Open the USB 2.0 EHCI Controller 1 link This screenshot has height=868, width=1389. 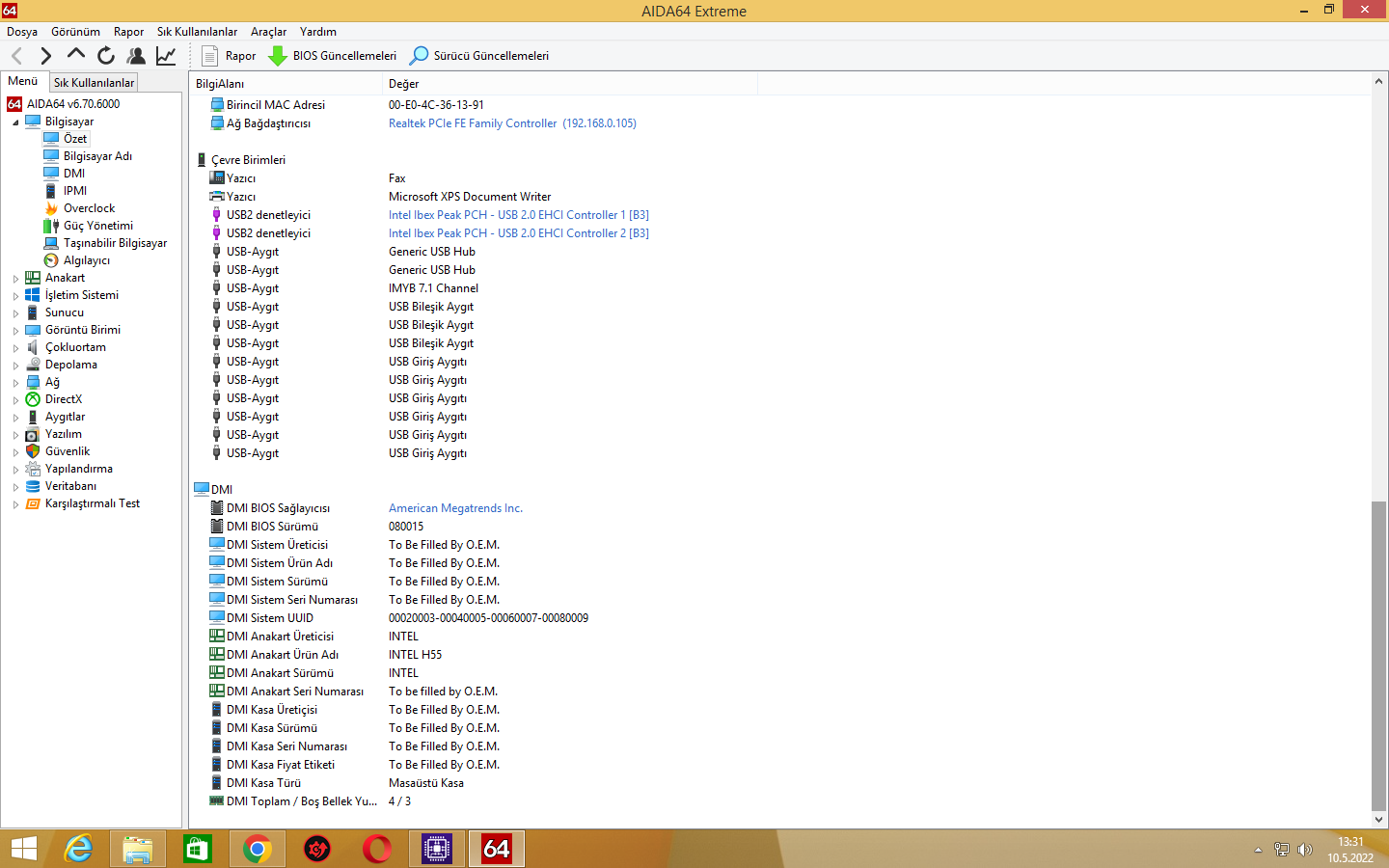tap(519, 215)
